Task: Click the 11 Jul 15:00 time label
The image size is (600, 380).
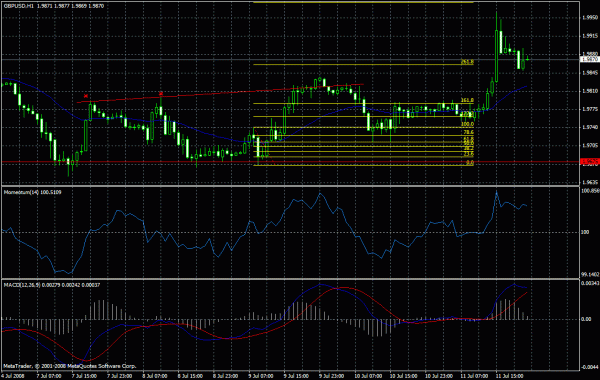Action: (509, 376)
